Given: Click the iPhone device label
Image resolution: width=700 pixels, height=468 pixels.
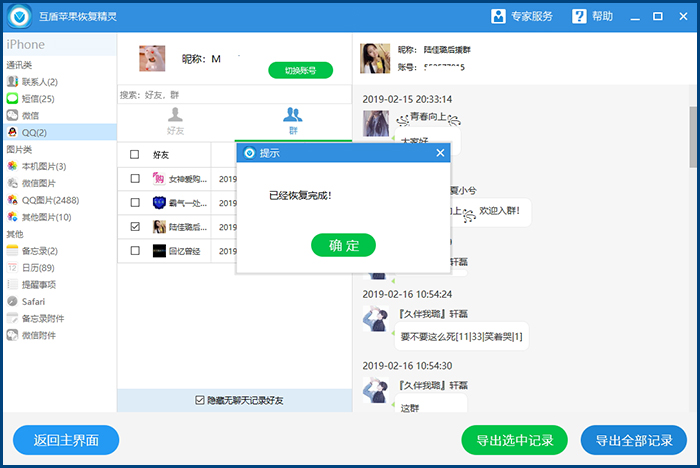Looking at the screenshot, I should coord(25,45).
